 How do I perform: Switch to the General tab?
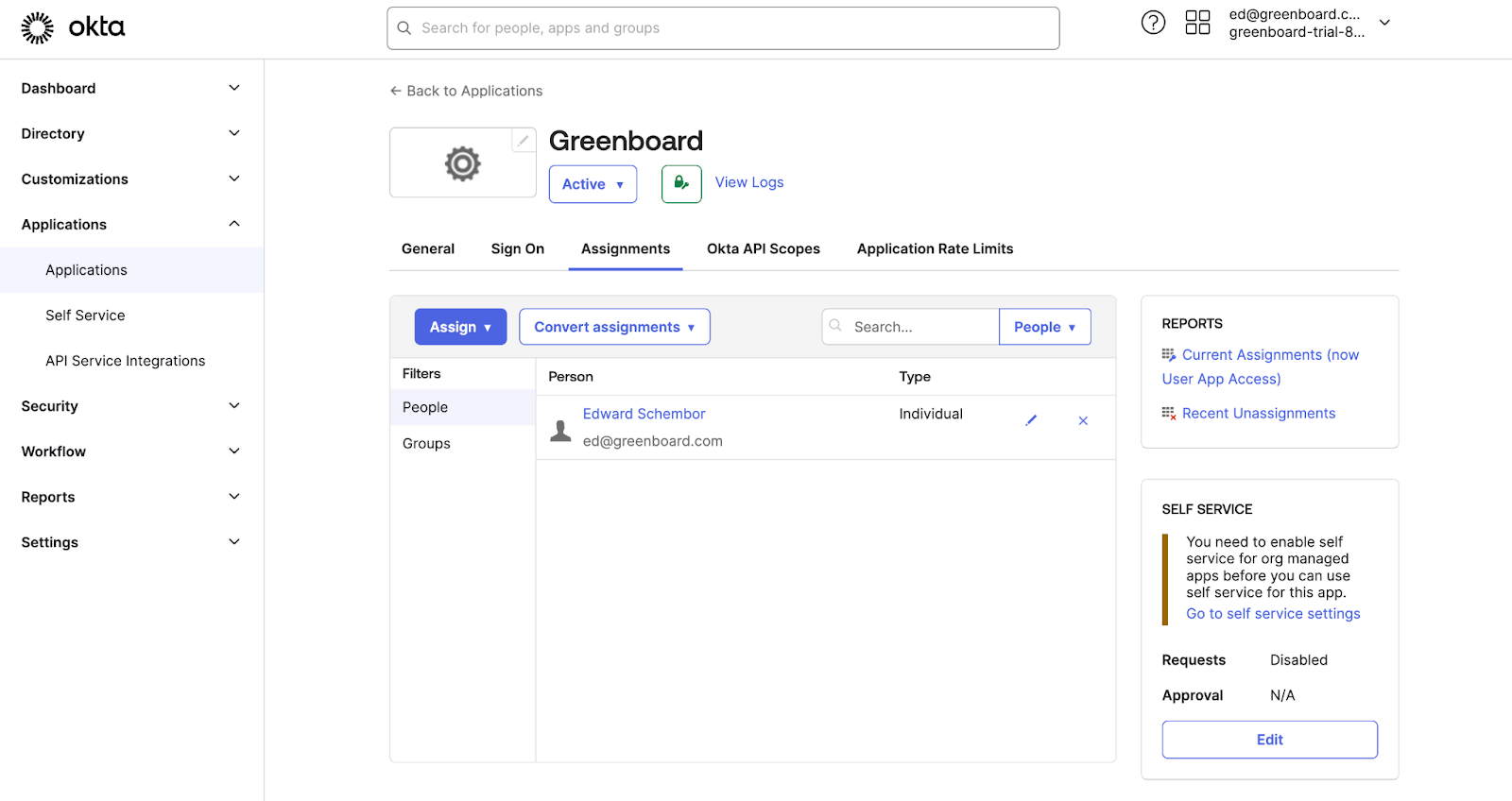click(428, 249)
